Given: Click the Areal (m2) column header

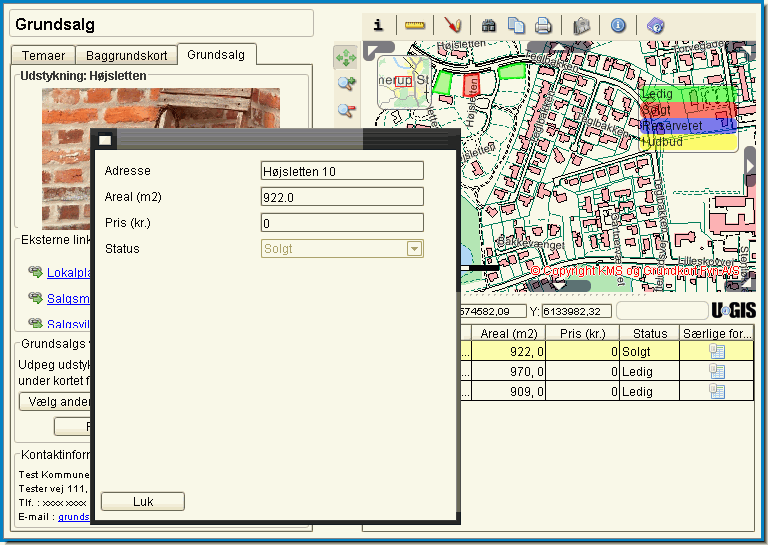Looking at the screenshot, I should click(508, 333).
